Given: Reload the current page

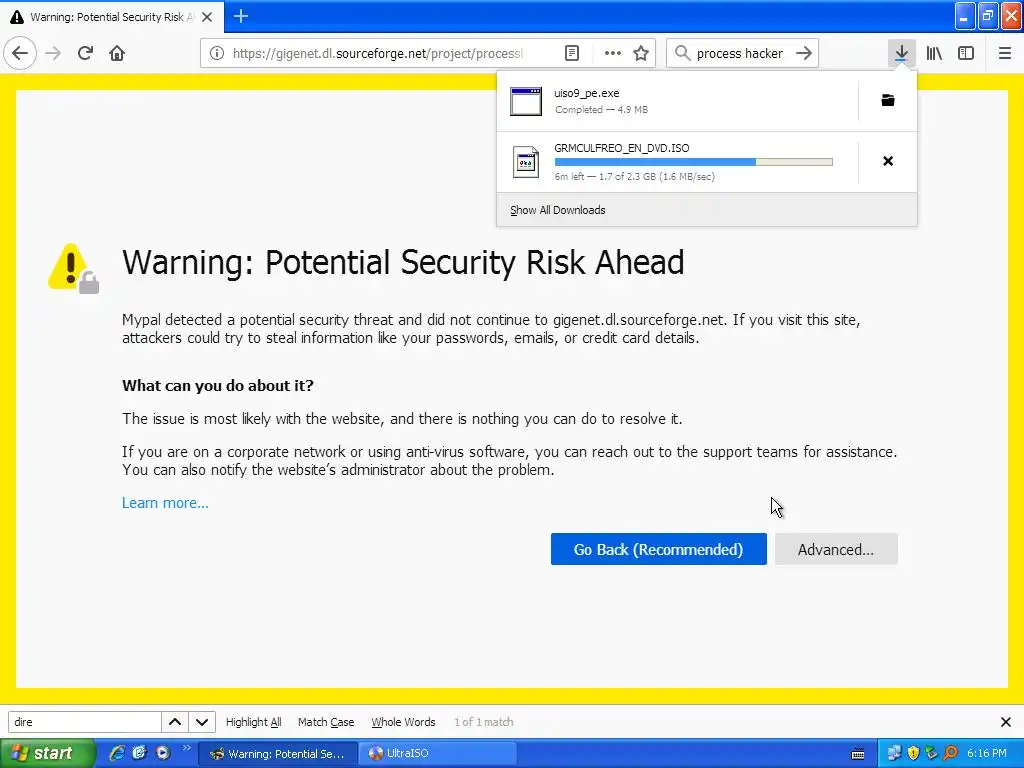Looking at the screenshot, I should [x=85, y=53].
